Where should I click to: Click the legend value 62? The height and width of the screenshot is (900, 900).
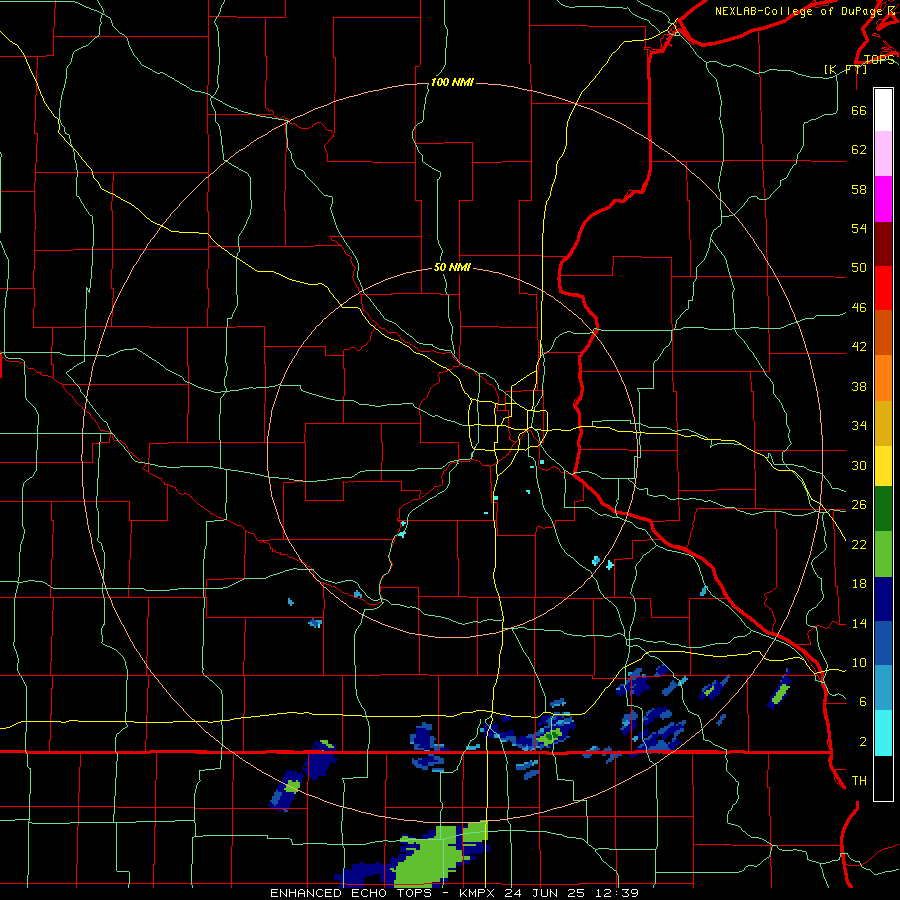[x=859, y=150]
